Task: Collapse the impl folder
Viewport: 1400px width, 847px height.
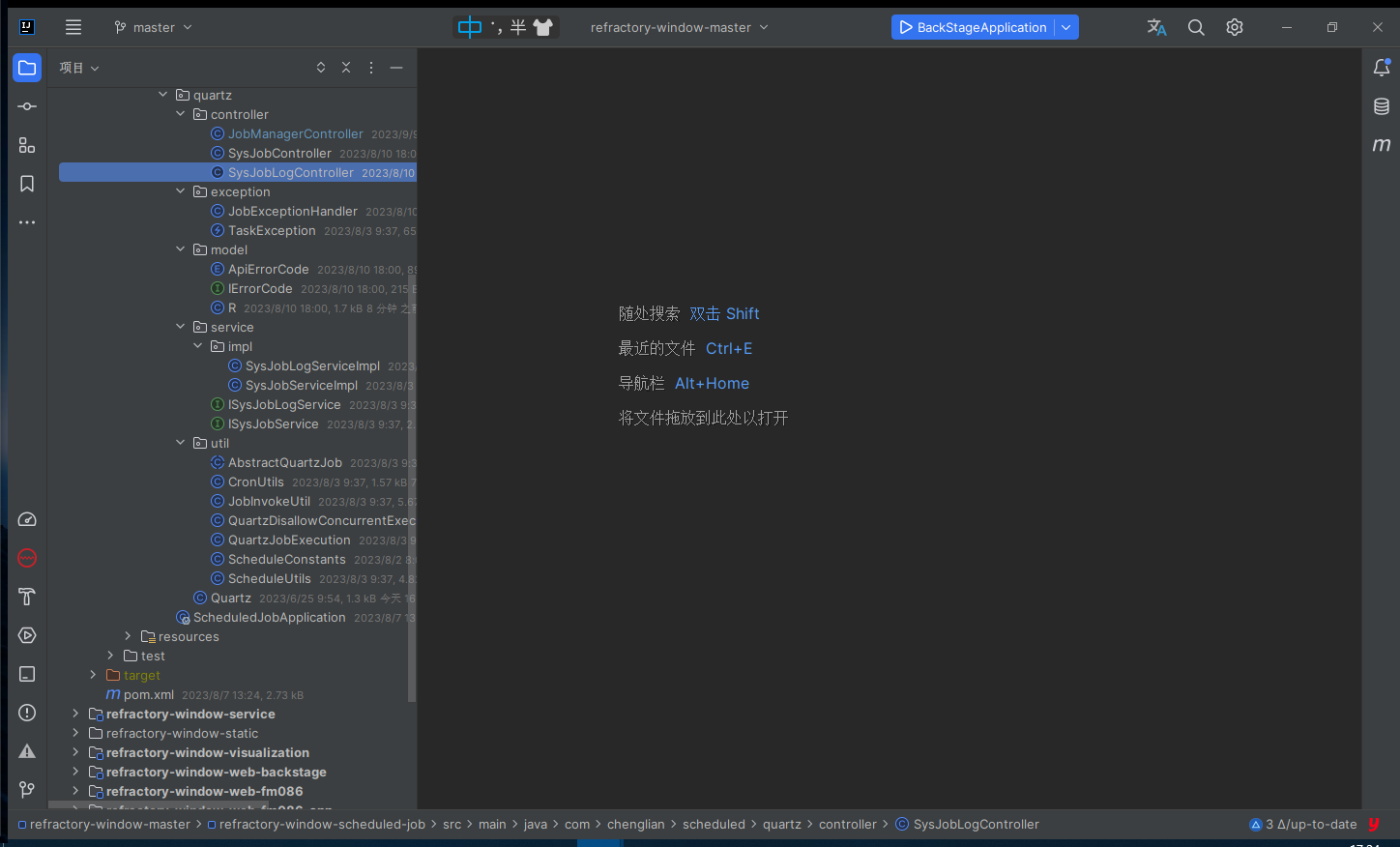Action: coord(197,346)
